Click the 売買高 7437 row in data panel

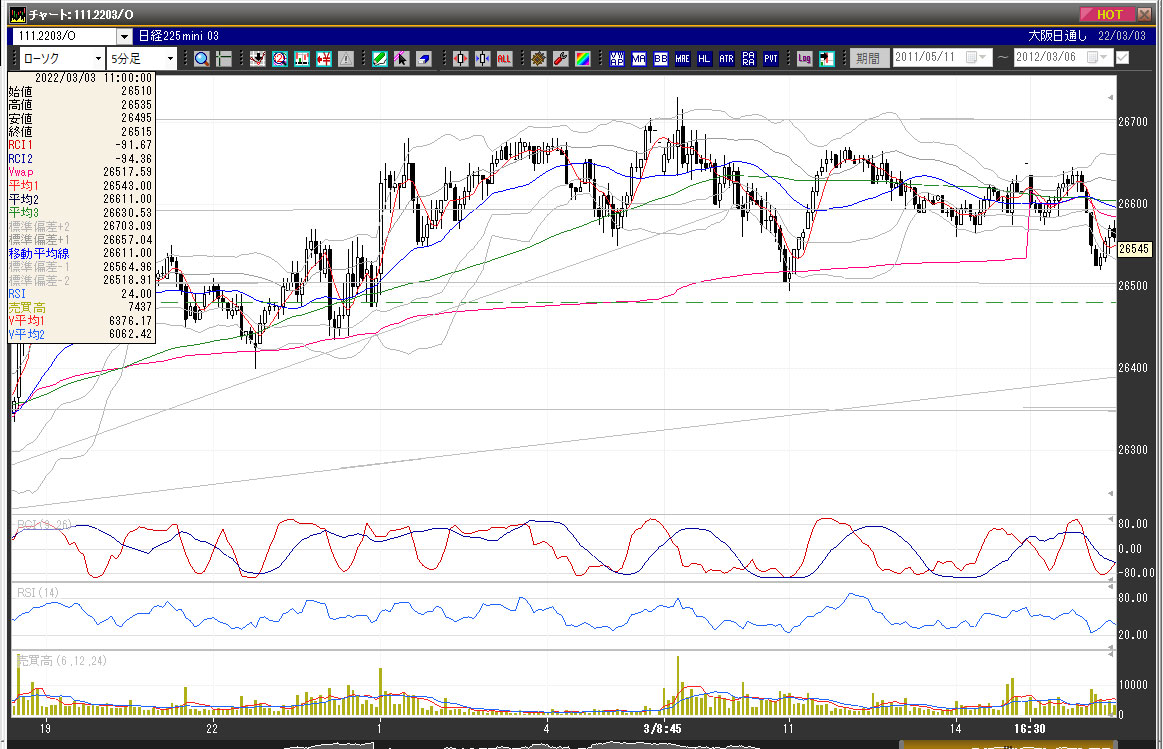point(80,307)
